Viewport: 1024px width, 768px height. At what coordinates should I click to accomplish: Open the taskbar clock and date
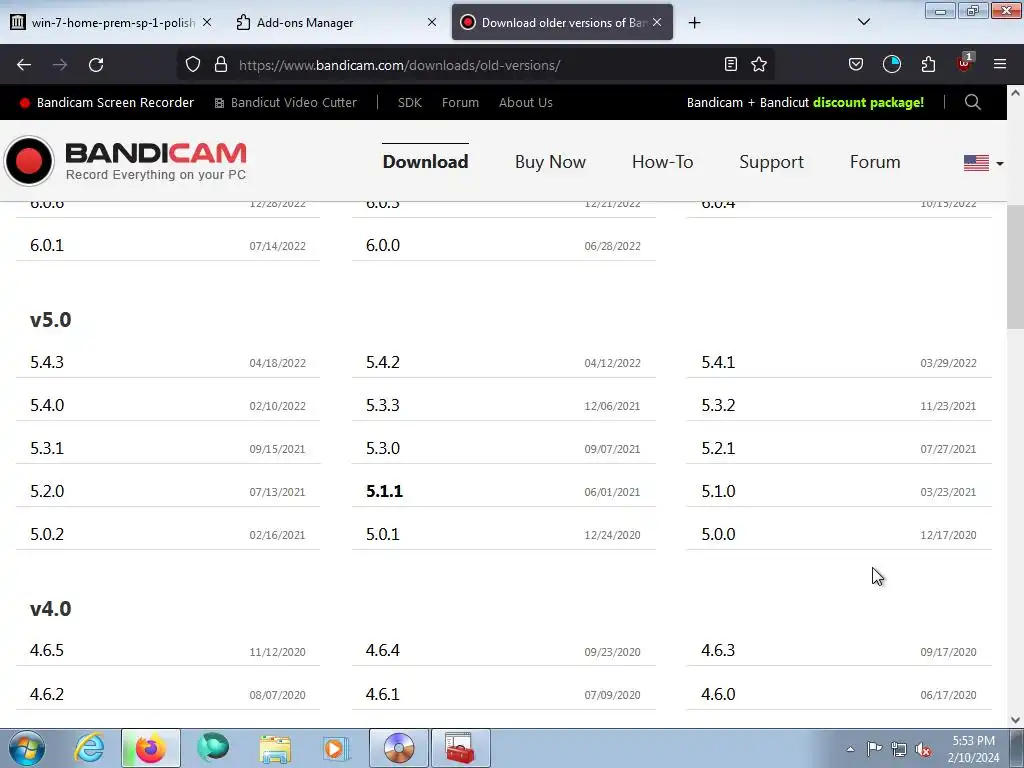click(x=974, y=749)
